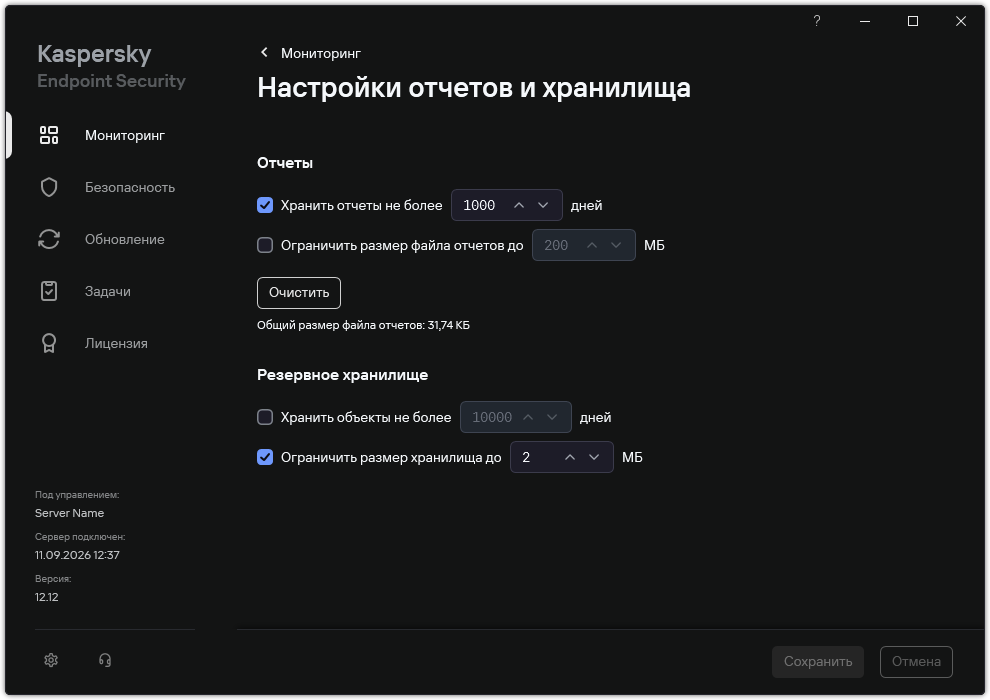Click the backup storage size field showing 2
Image resolution: width=990 pixels, height=700 pixels.
(561, 457)
